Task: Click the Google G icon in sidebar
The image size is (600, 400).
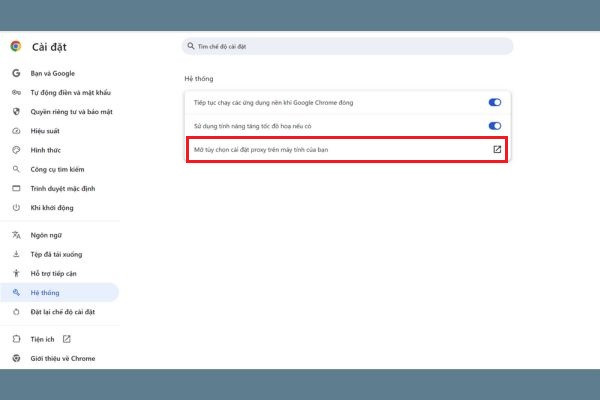Action: tap(16, 73)
